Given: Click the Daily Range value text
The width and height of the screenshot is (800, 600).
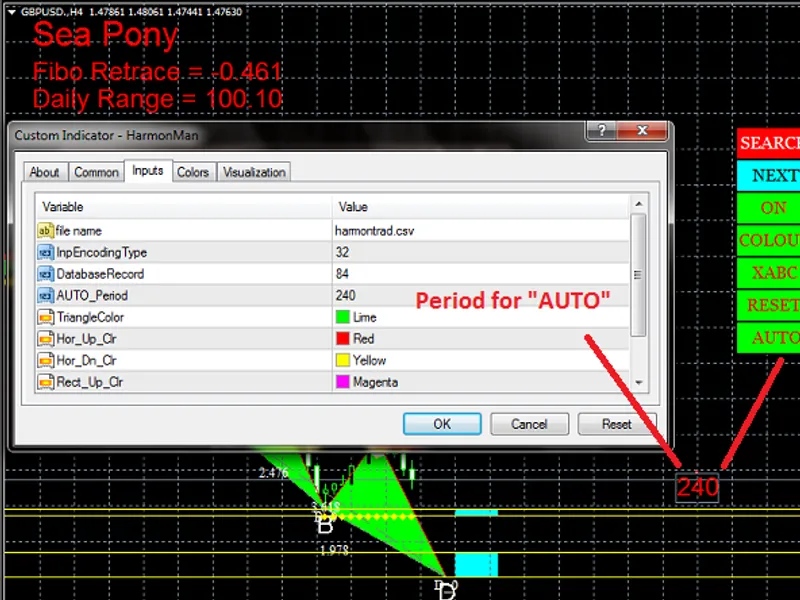Looking at the screenshot, I should tap(157, 98).
